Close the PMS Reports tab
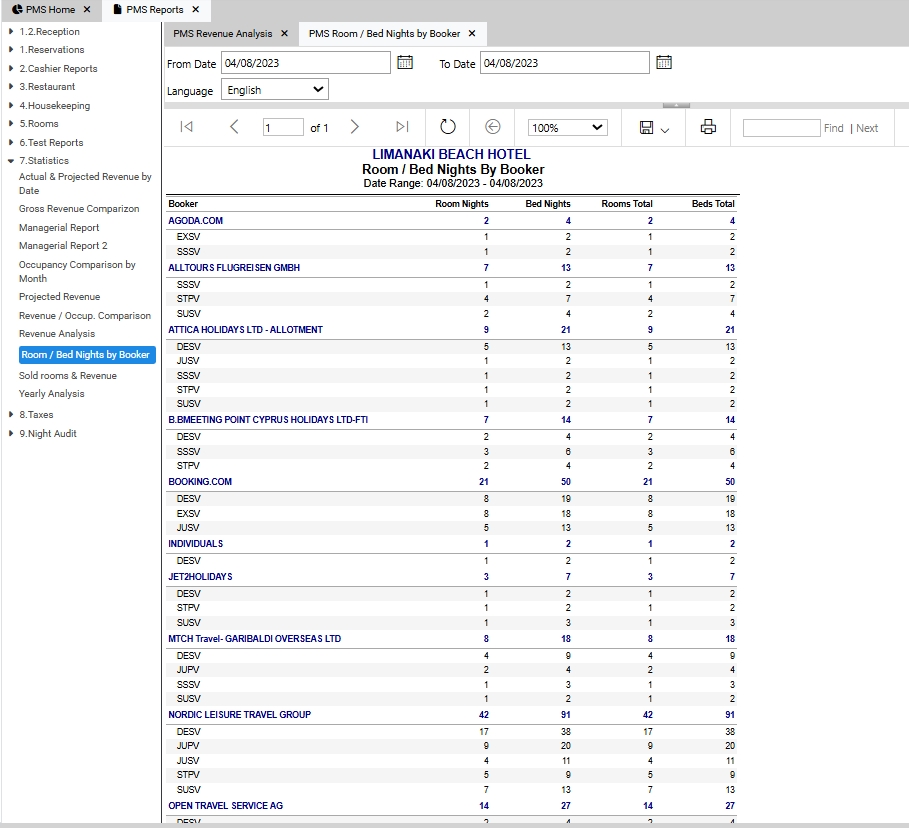Screen dimensions: 909x828 [x=195, y=9]
